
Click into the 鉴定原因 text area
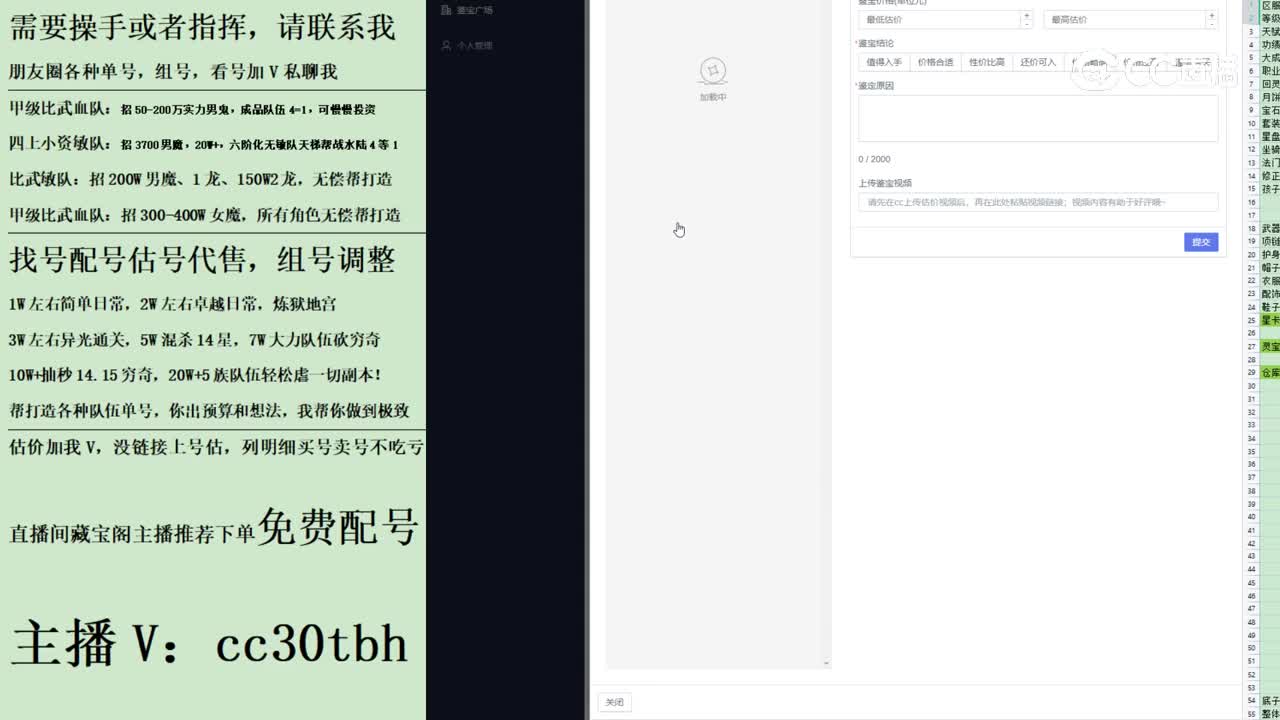(x=1038, y=119)
